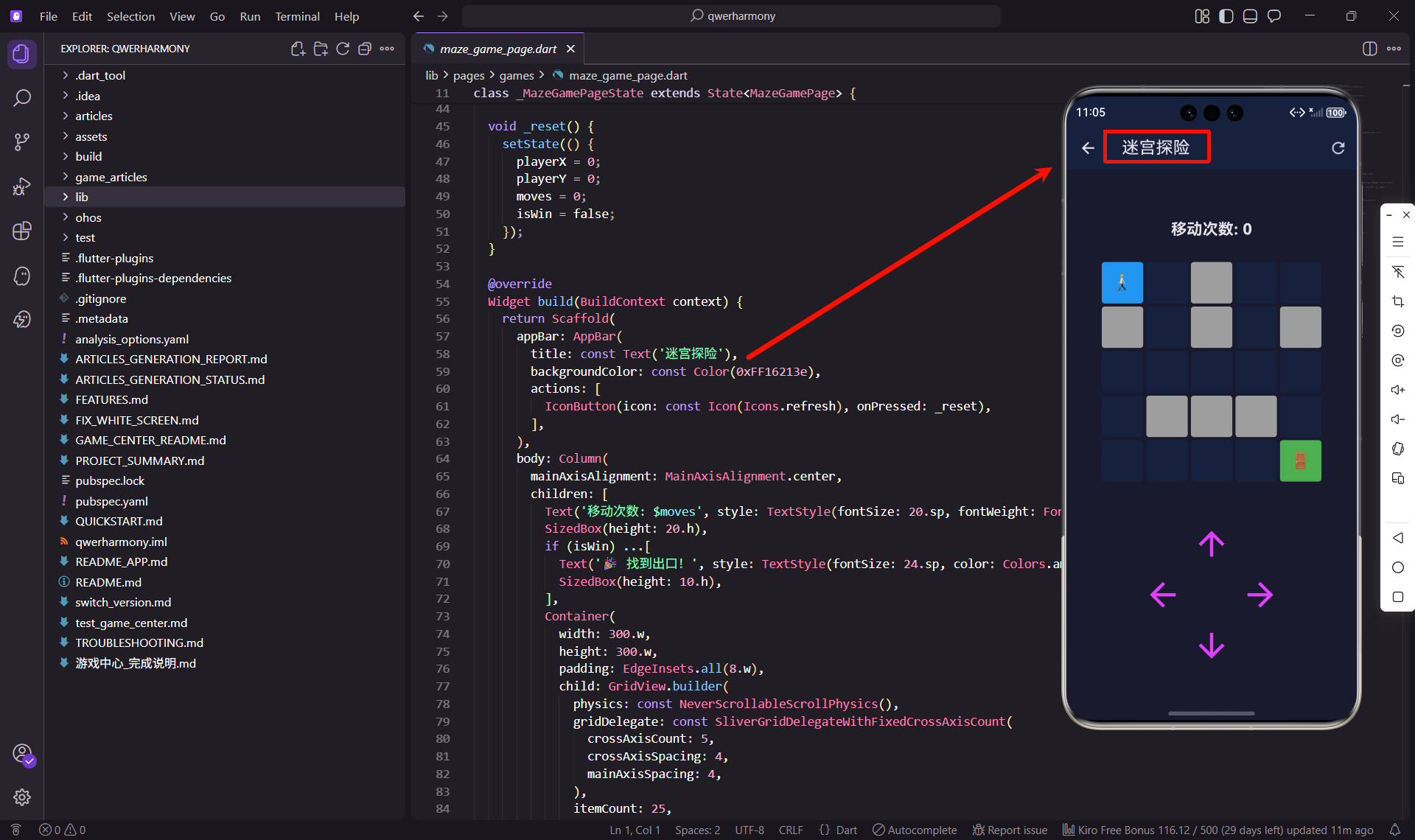1415x840 pixels.
Task: Expand the assets folder
Action: (91, 136)
